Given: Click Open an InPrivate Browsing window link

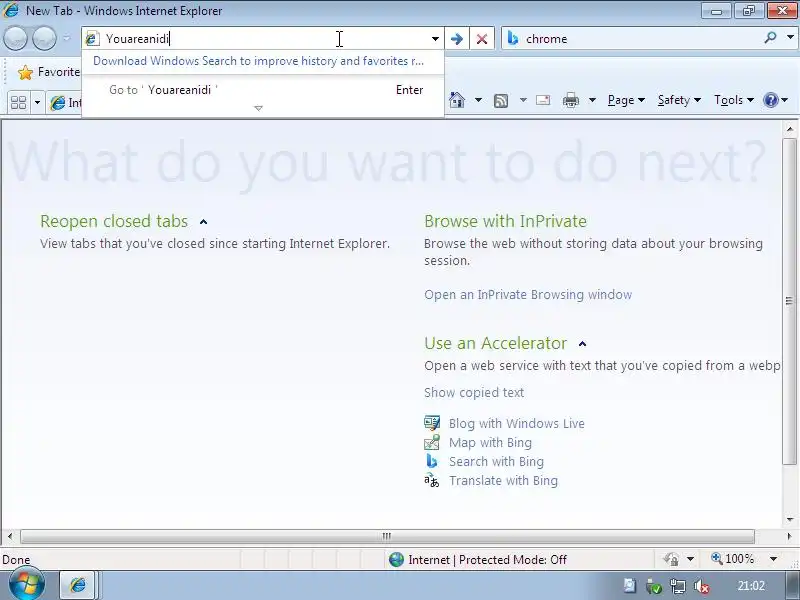Looking at the screenshot, I should coord(528,295).
